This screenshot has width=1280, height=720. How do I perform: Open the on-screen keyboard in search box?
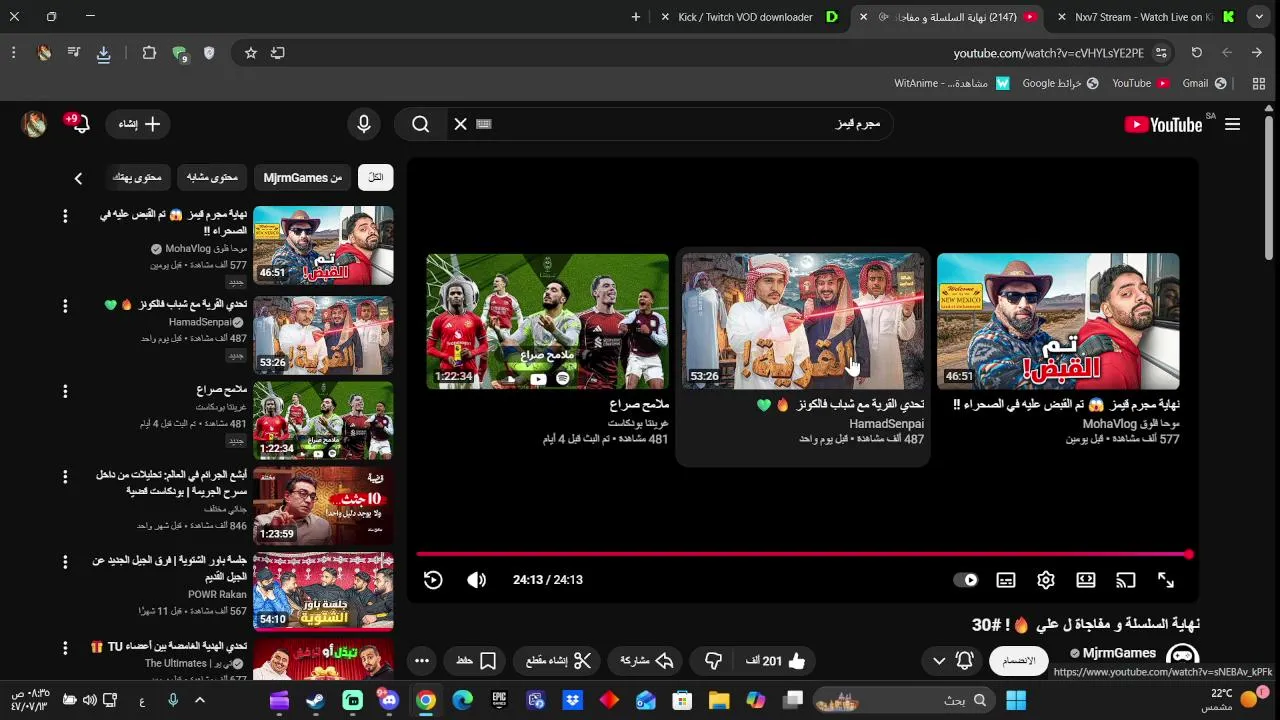[x=484, y=124]
